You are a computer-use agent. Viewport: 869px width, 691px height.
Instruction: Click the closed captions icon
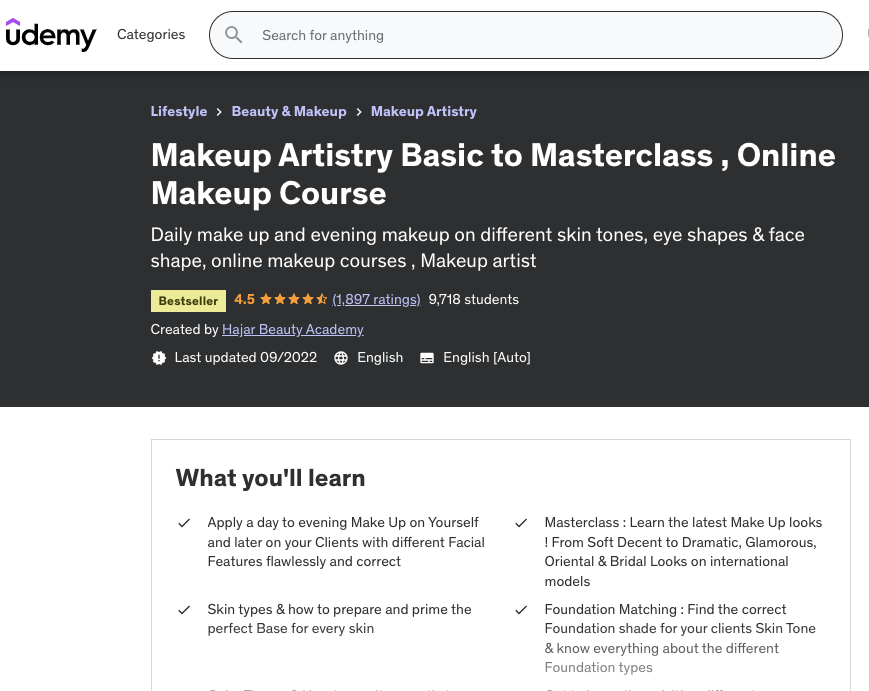click(427, 358)
